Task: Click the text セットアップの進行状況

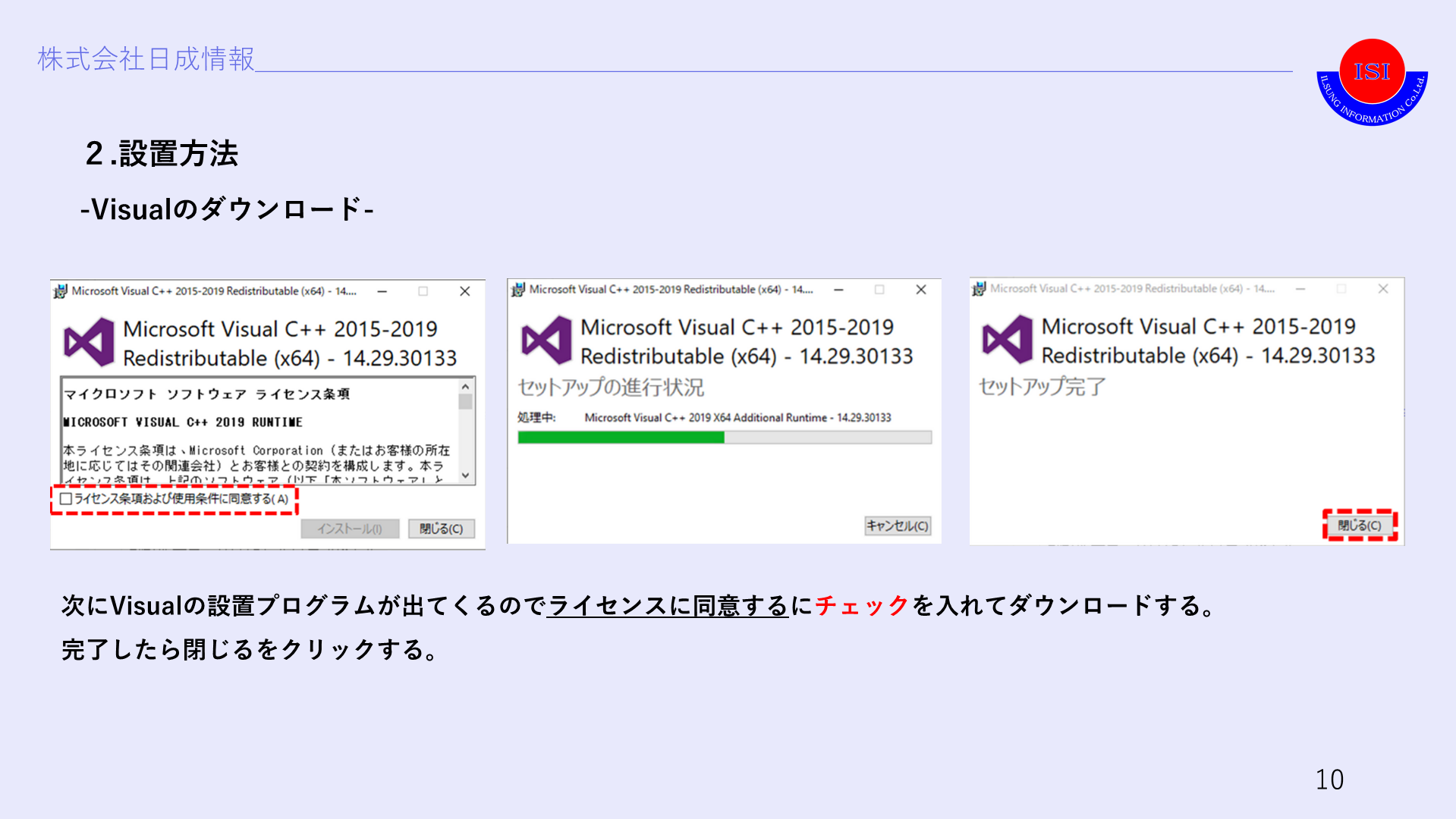Action: click(x=611, y=387)
